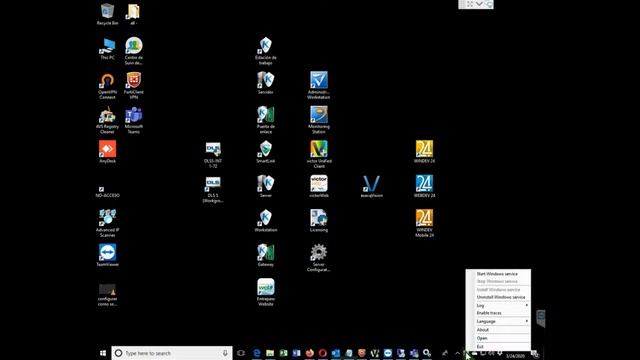This screenshot has height=360, width=640.
Task: Click the Type here to search box
Action: click(171, 353)
